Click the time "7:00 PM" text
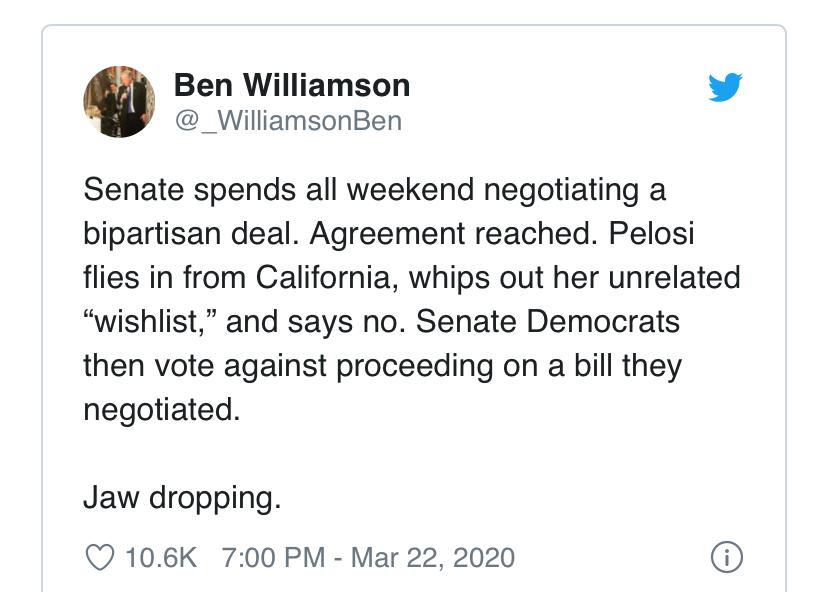 tap(273, 558)
